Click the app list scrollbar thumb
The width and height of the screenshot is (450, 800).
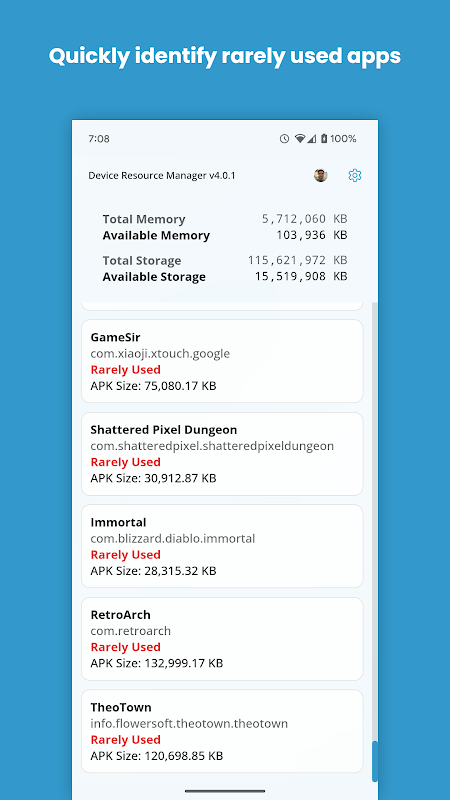pos(375,761)
